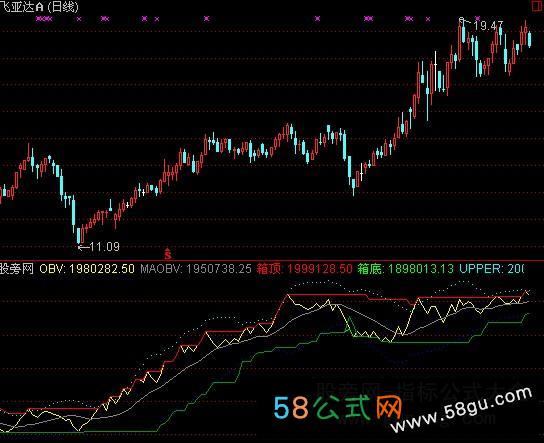
Task: Select the red 箱顶 value label
Action: point(305,269)
